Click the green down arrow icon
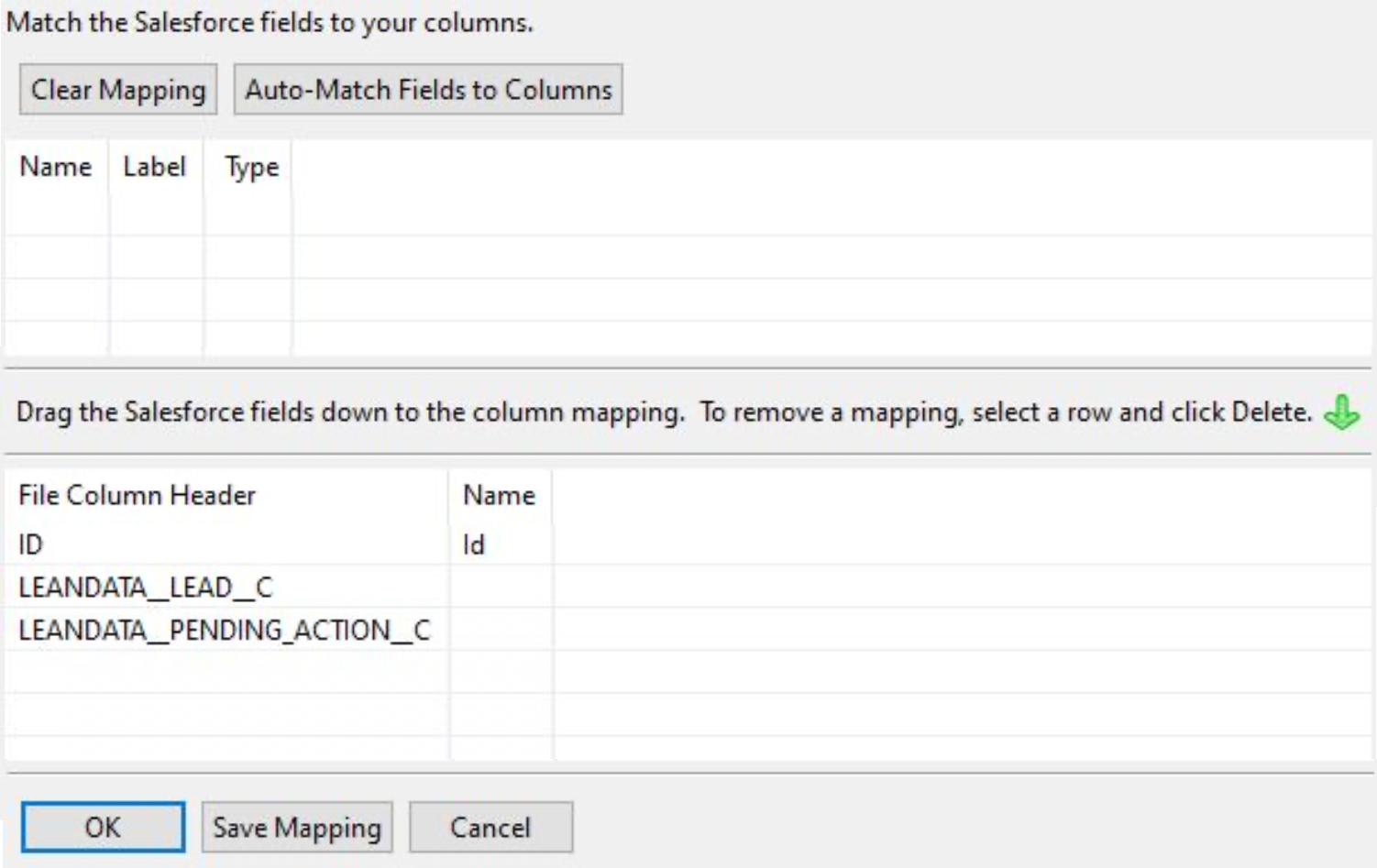 point(1341,412)
